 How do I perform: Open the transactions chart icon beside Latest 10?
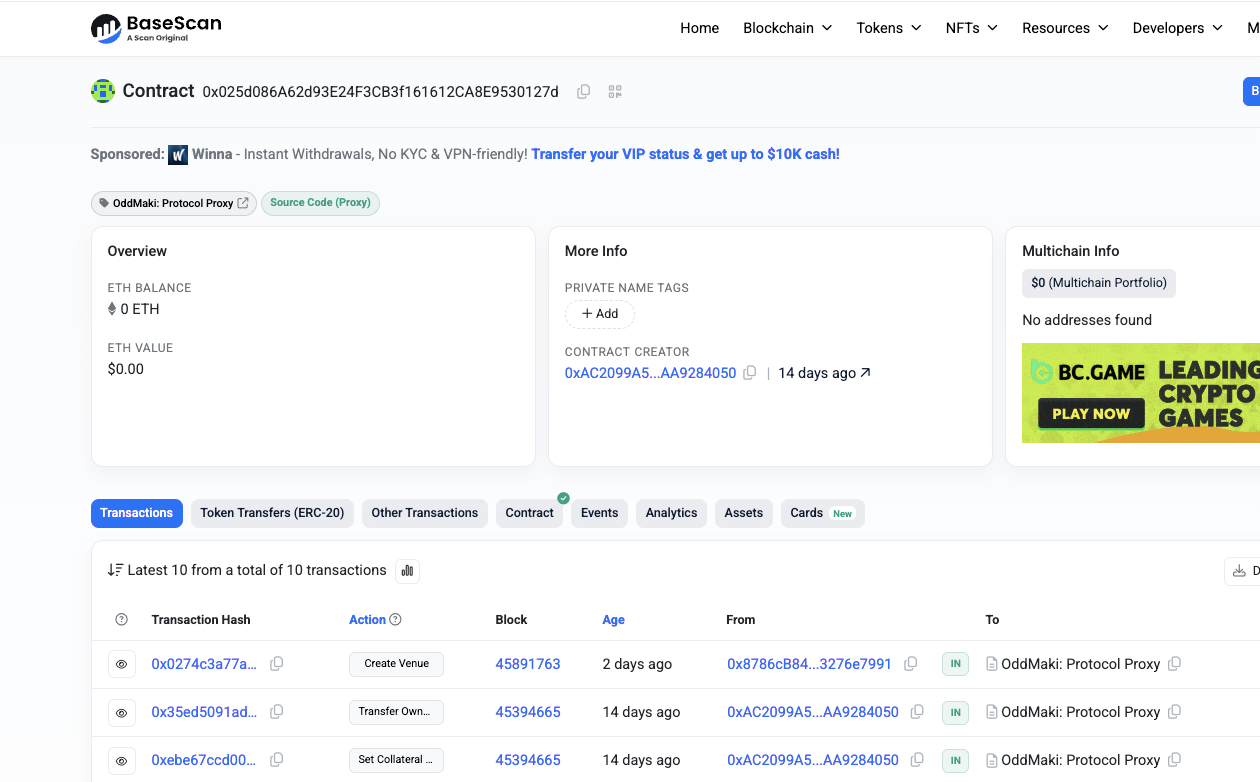pos(407,571)
